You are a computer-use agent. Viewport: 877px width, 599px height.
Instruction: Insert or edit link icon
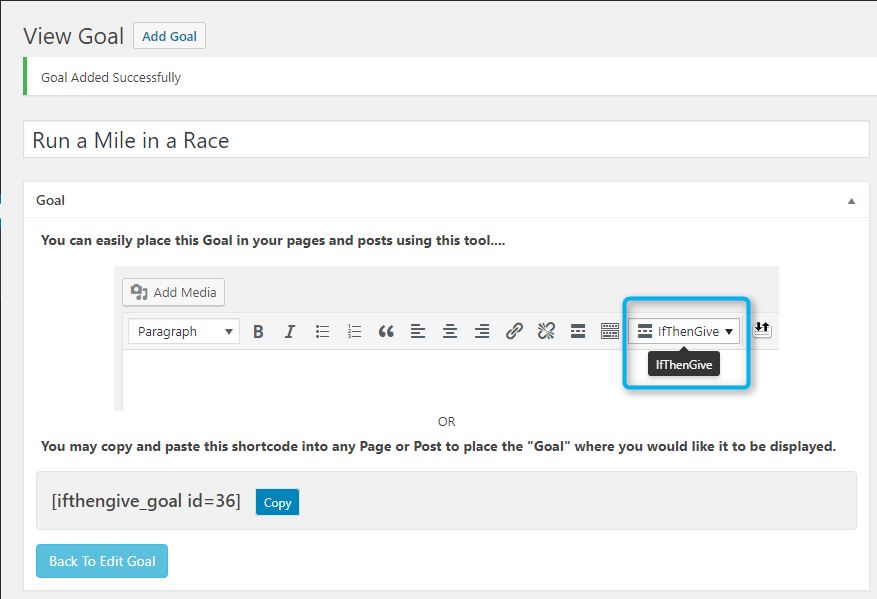(514, 332)
